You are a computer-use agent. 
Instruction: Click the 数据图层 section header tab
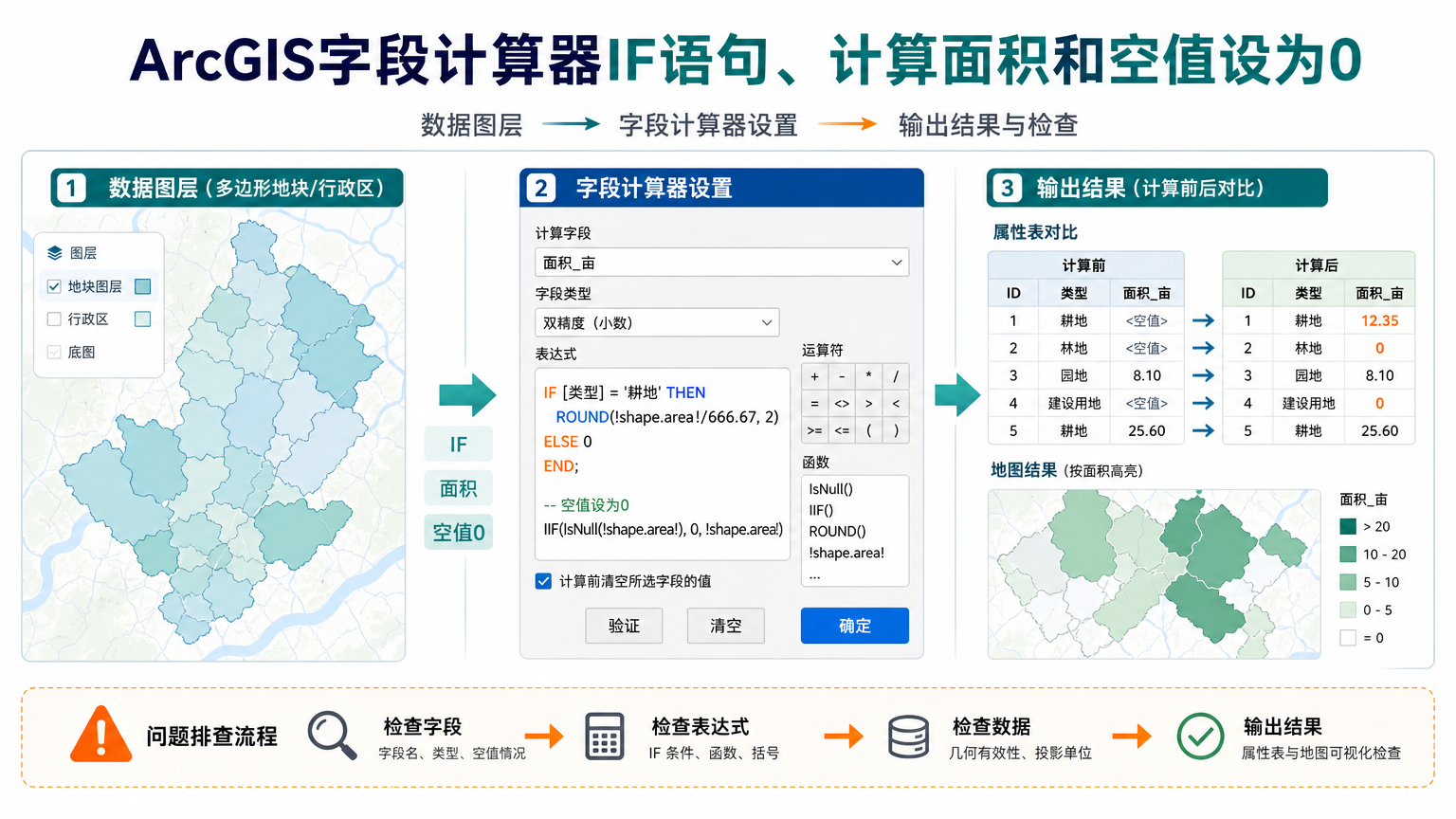[x=227, y=188]
